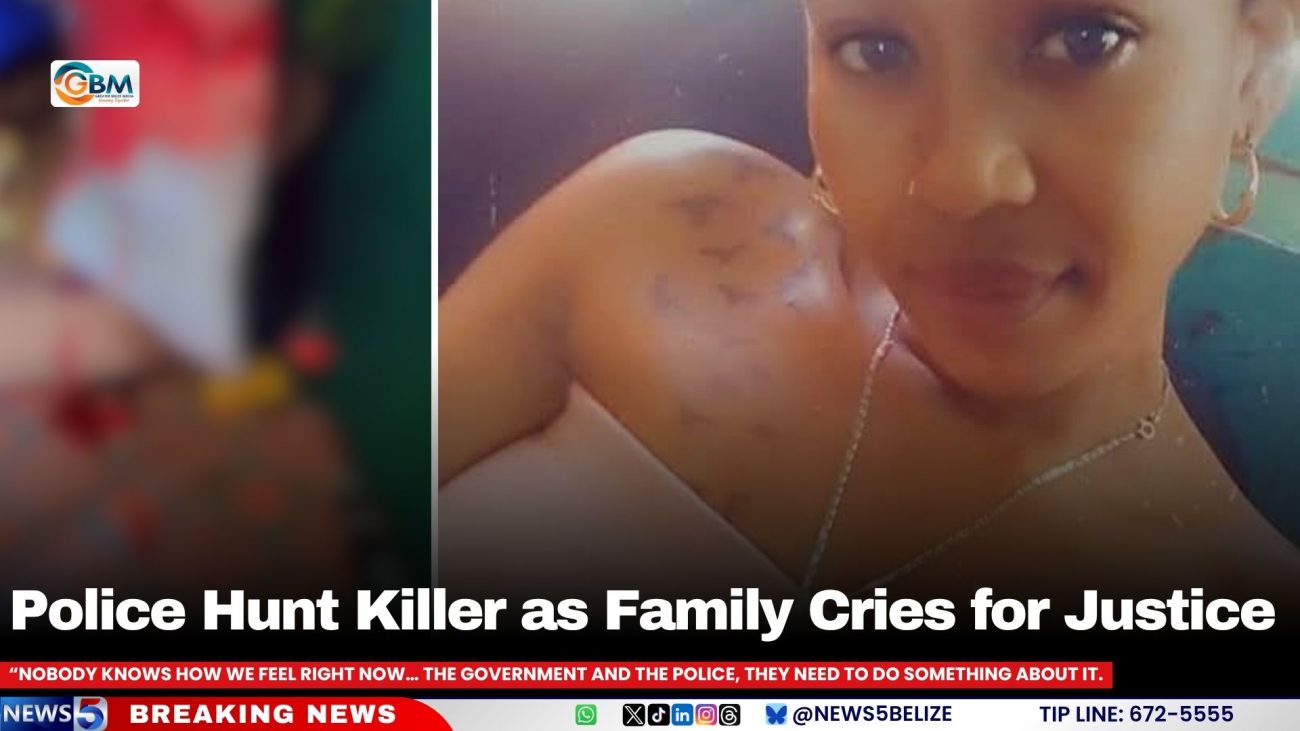Click the News 5 logo

click(x=54, y=714)
